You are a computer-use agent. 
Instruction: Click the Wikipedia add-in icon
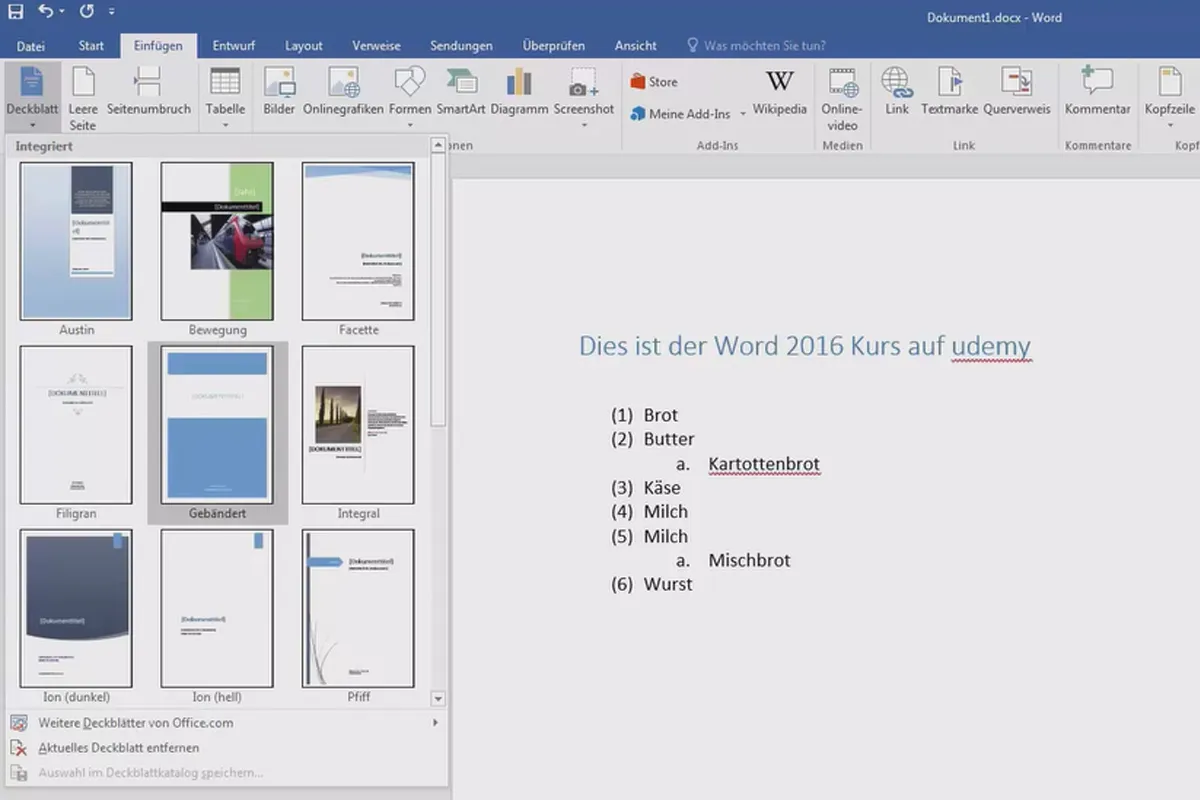tap(780, 82)
